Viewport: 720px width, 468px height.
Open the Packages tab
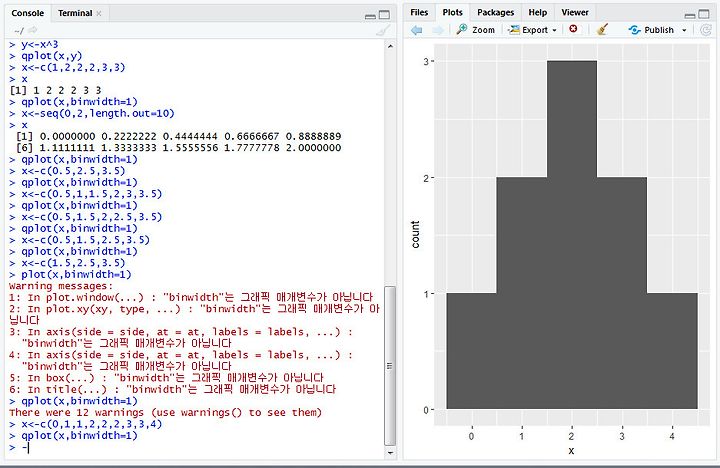click(495, 12)
